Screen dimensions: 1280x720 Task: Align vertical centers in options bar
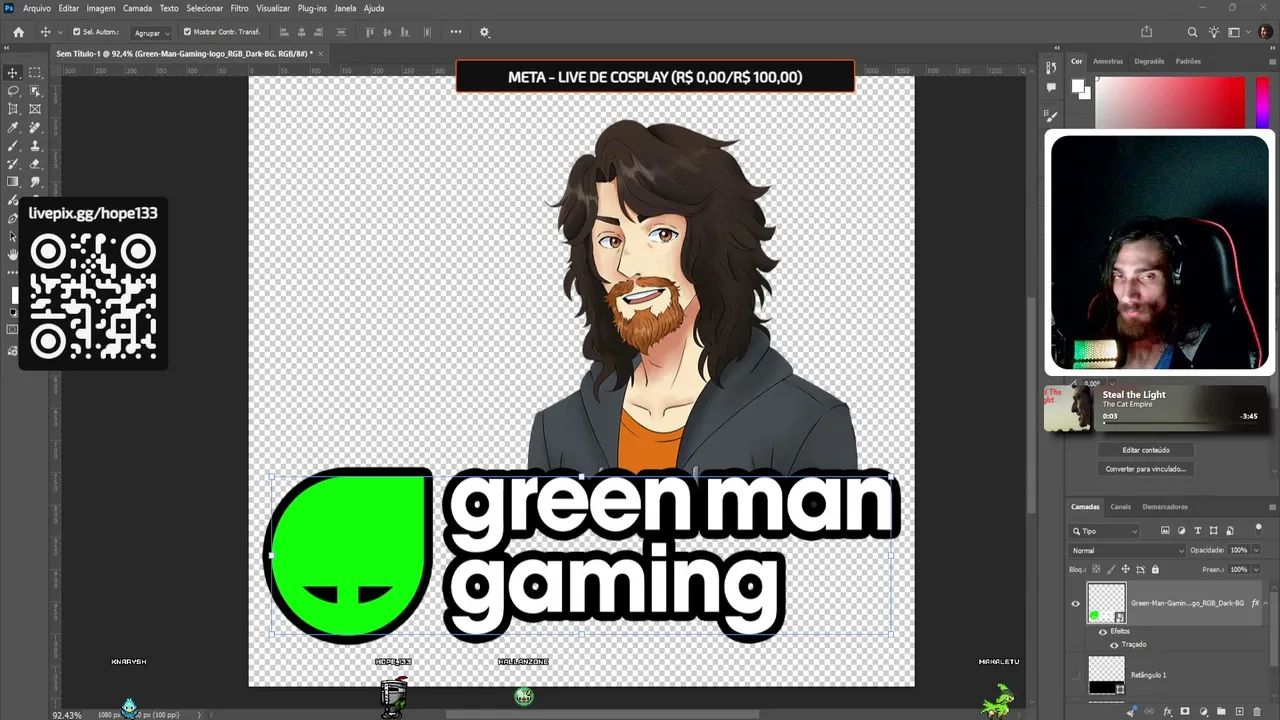(388, 32)
